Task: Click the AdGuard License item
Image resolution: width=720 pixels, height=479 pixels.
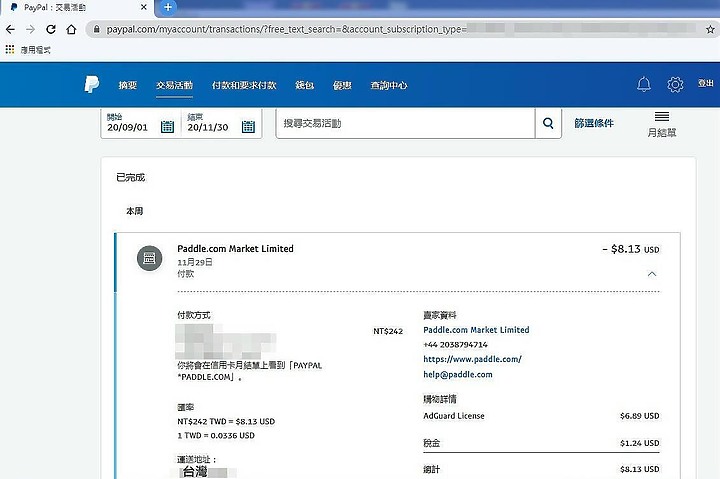Action: click(454, 416)
